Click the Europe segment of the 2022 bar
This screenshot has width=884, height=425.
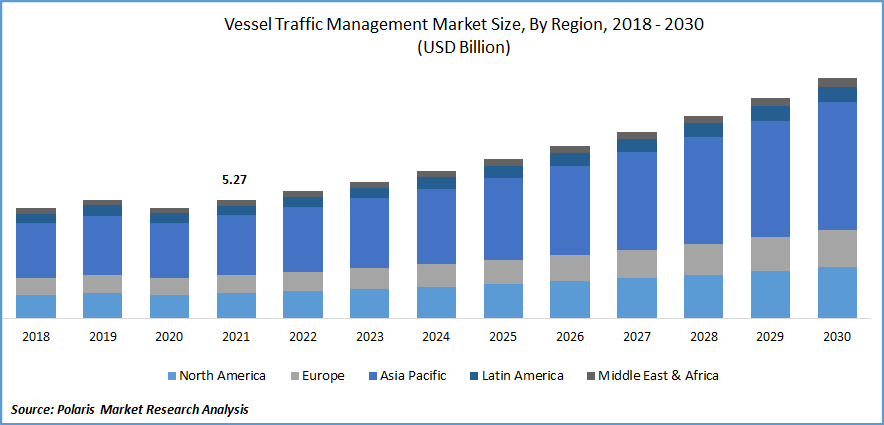pos(303,282)
